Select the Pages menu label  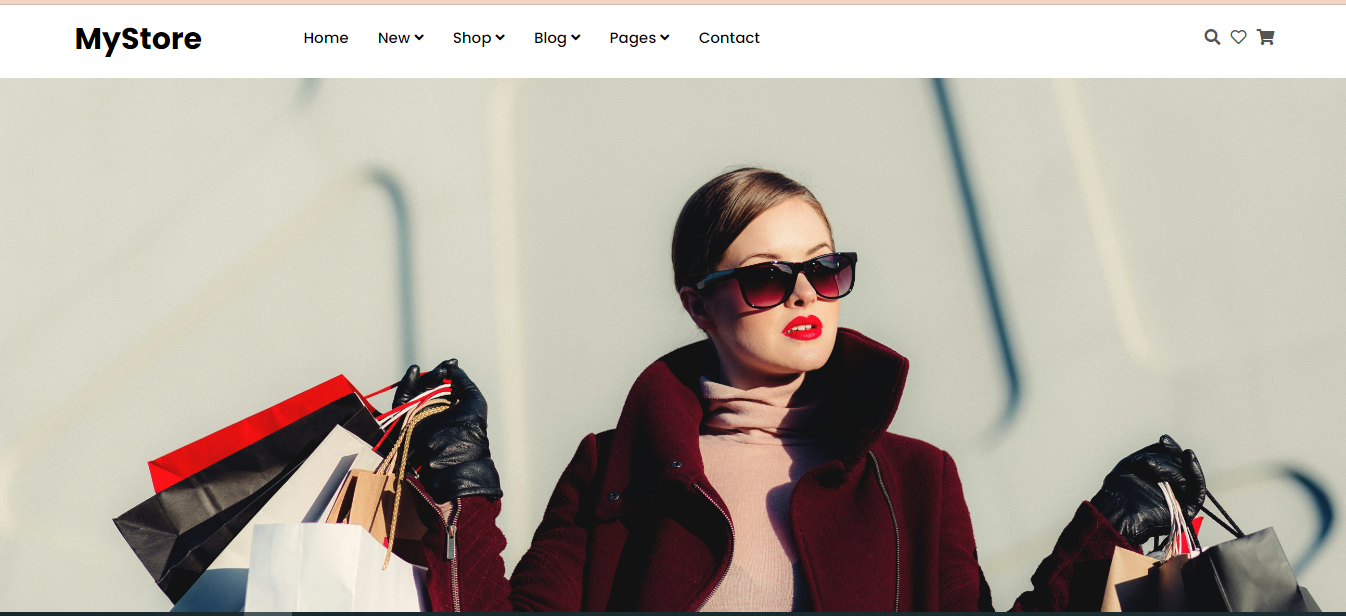(632, 38)
